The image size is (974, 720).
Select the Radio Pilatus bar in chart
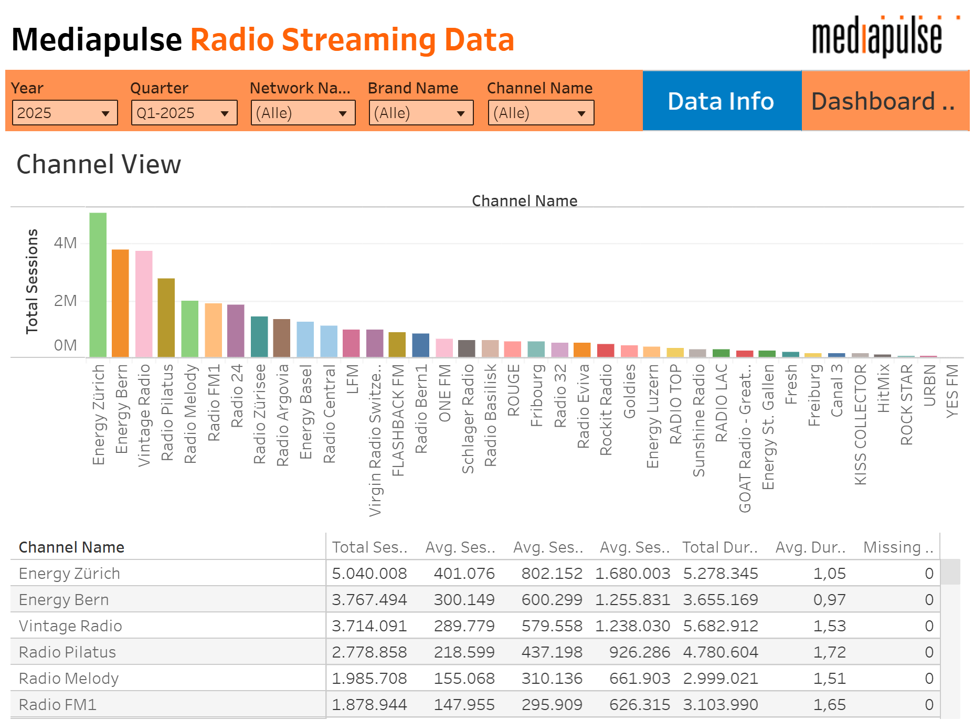click(x=166, y=318)
